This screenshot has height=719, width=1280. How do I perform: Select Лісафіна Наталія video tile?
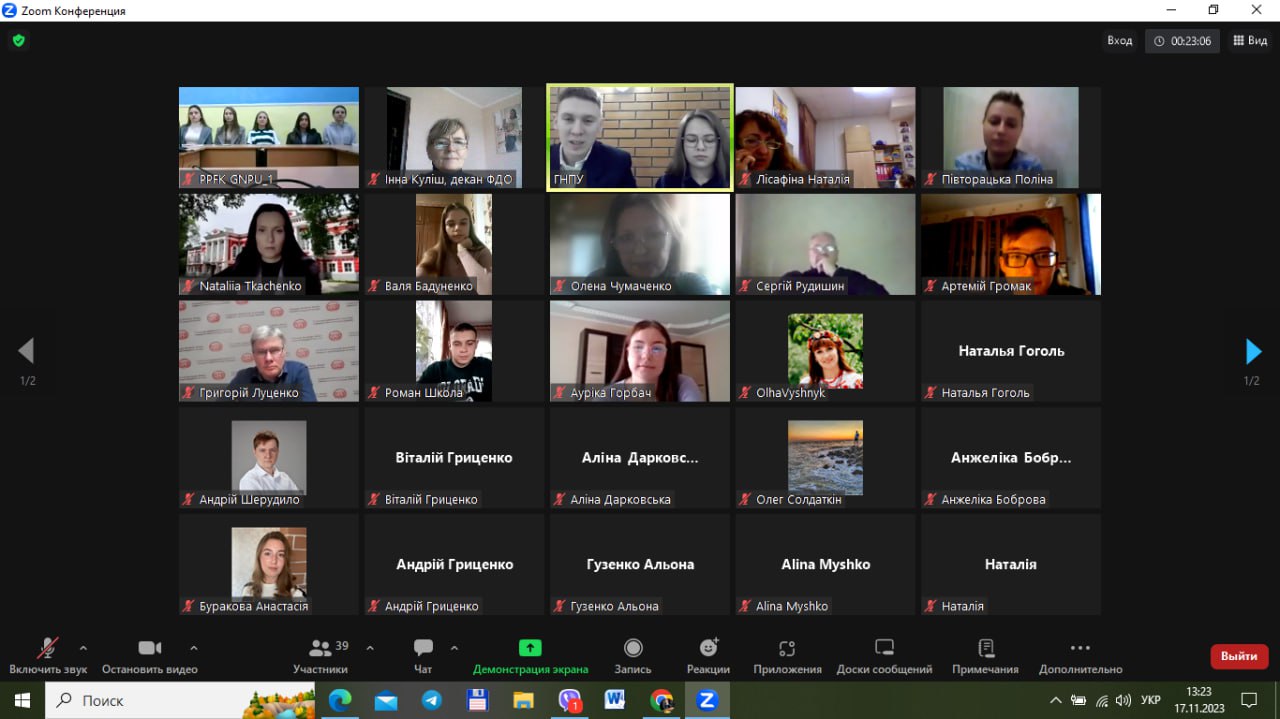(825, 138)
